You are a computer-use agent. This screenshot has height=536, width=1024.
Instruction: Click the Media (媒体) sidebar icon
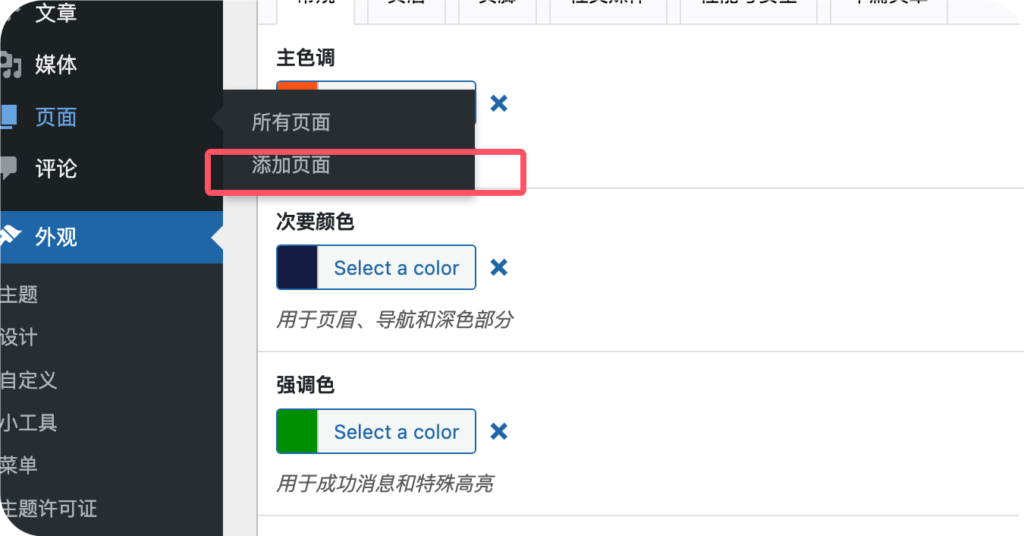10,65
